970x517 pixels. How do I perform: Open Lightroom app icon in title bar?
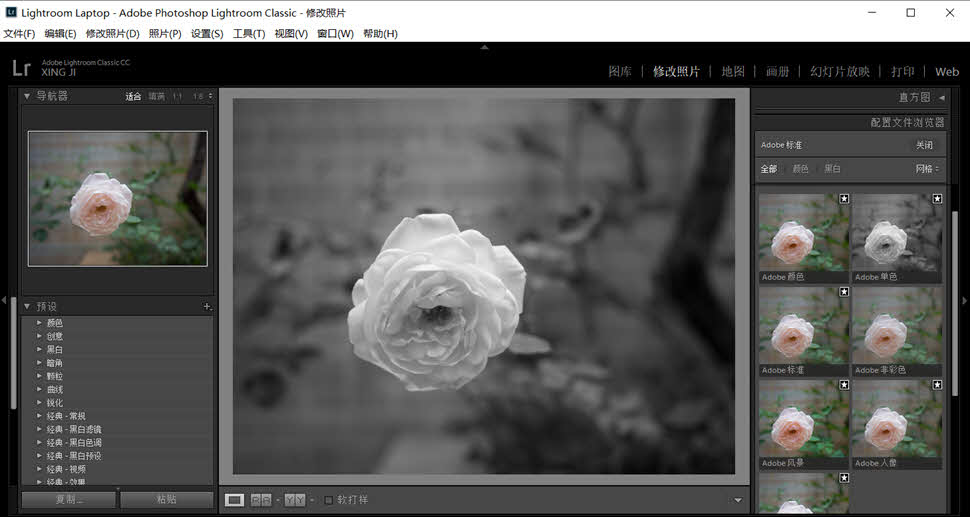click(11, 12)
